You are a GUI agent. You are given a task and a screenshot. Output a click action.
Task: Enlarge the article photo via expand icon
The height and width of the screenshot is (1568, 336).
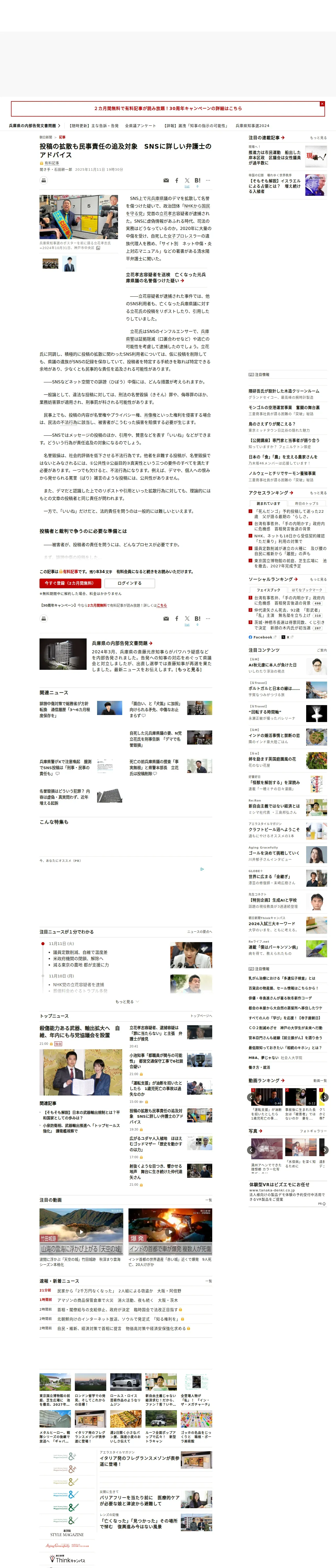pos(98,248)
